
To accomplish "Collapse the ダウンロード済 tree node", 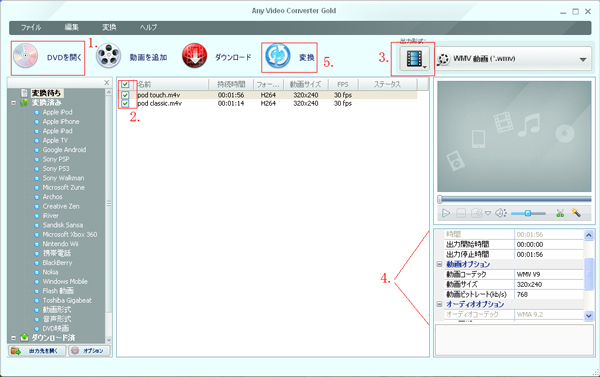I will tap(14, 338).
